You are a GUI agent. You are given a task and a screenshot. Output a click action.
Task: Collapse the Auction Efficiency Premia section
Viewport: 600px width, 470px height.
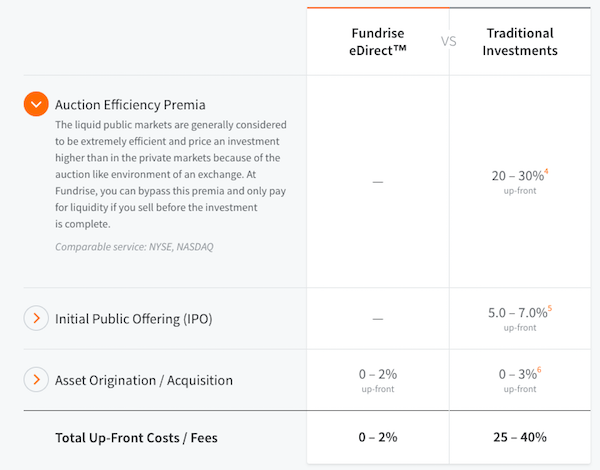pos(36,103)
